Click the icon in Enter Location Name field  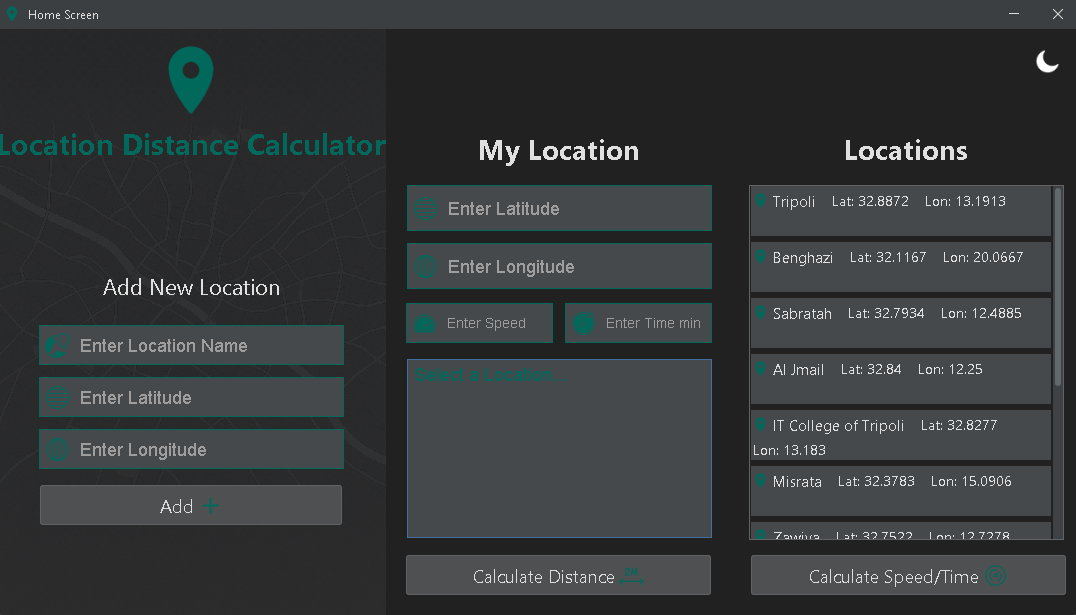coord(58,346)
